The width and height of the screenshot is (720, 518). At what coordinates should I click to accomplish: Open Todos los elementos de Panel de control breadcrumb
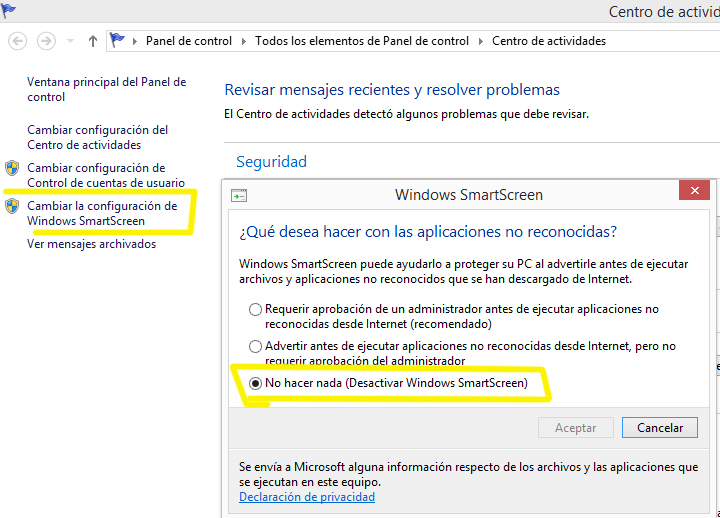pyautogui.click(x=362, y=41)
